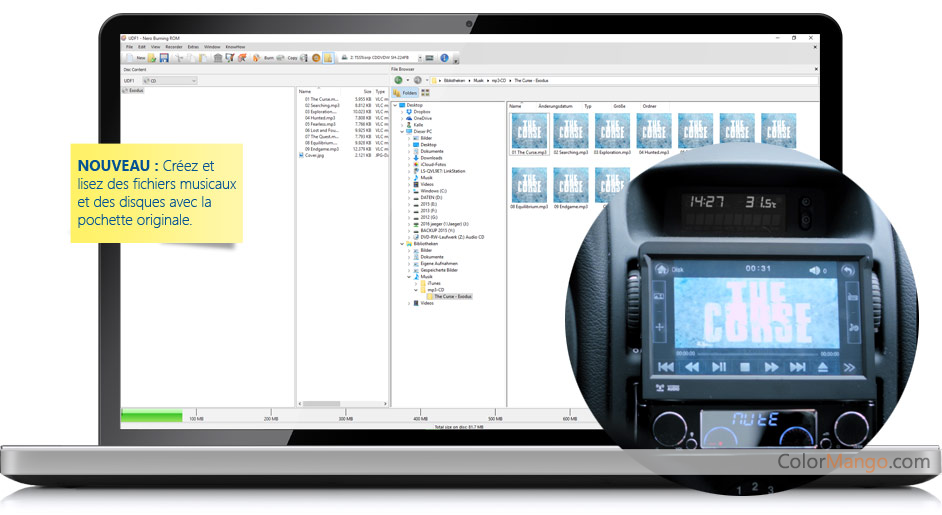The width and height of the screenshot is (942, 515).
Task: Click the car stereo playback progress bar
Action: 758,354
